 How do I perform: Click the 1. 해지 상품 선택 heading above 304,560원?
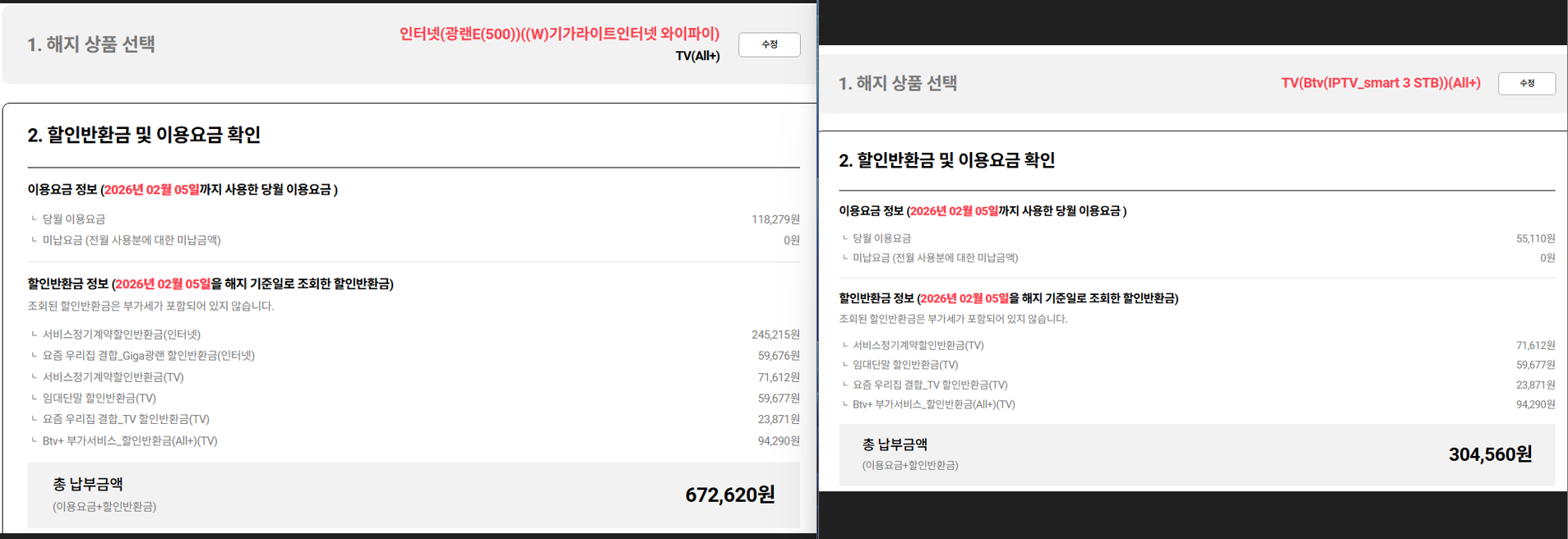pos(897,83)
